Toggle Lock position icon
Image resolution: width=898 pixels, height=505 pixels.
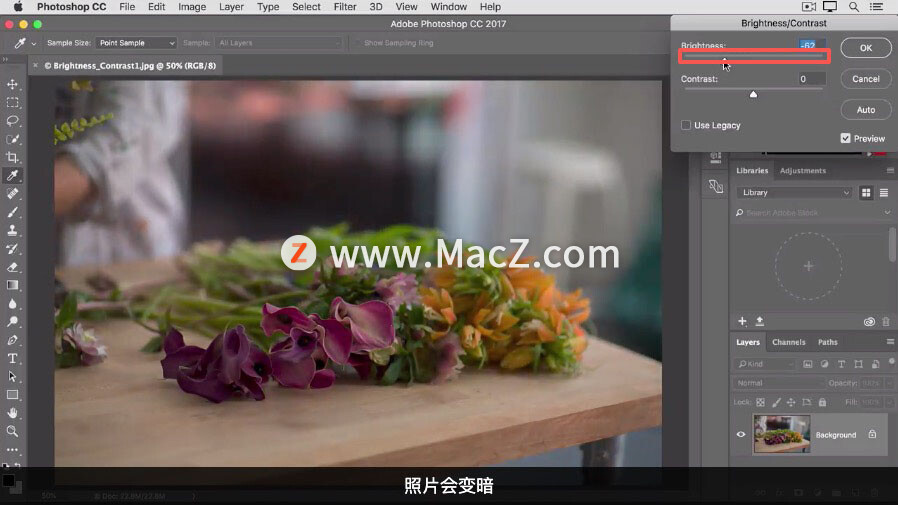click(791, 403)
